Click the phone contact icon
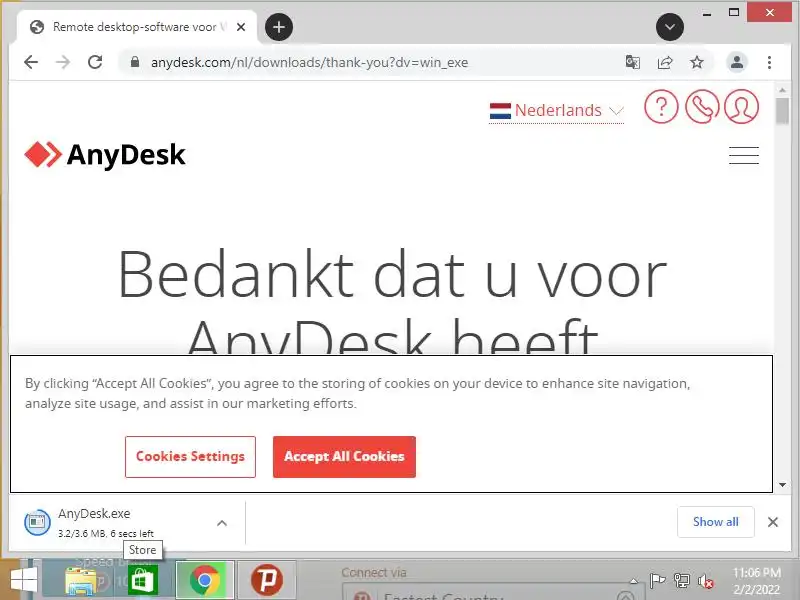The width and height of the screenshot is (800, 600). 702,107
